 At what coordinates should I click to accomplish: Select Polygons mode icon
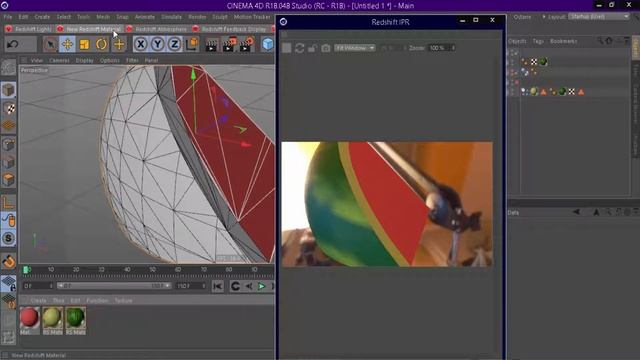pyautogui.click(x=8, y=180)
